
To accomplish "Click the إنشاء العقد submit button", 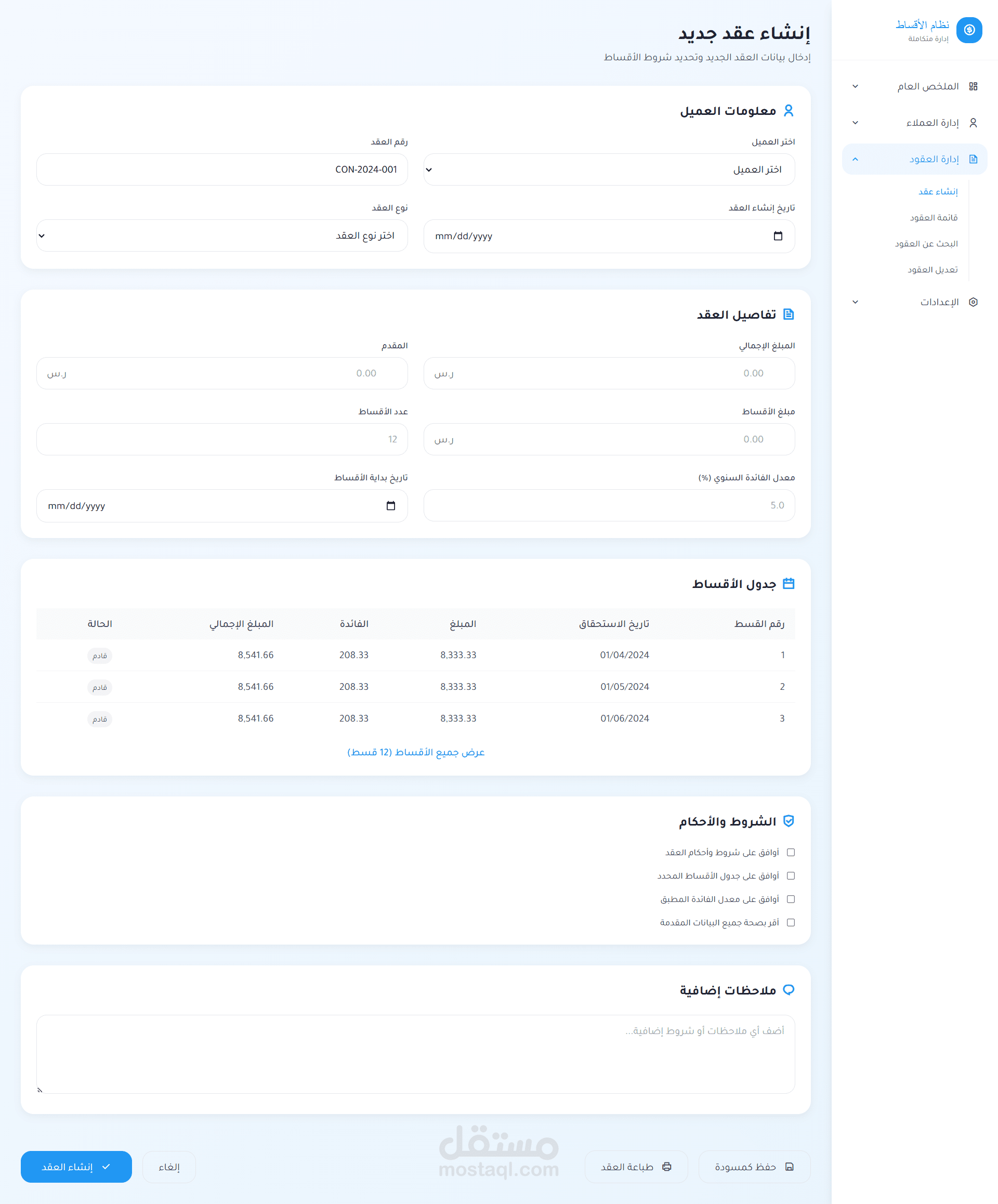I will (x=76, y=1167).
